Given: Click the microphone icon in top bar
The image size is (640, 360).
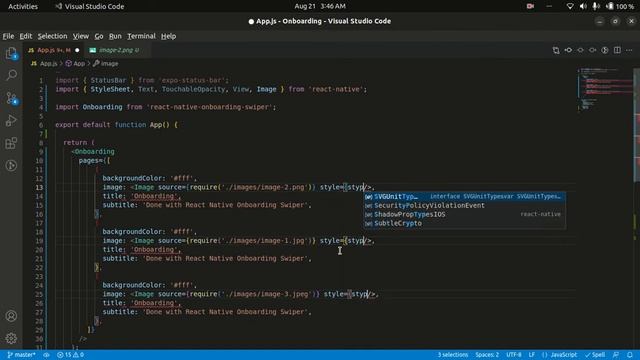Looking at the screenshot, I should (596, 6).
